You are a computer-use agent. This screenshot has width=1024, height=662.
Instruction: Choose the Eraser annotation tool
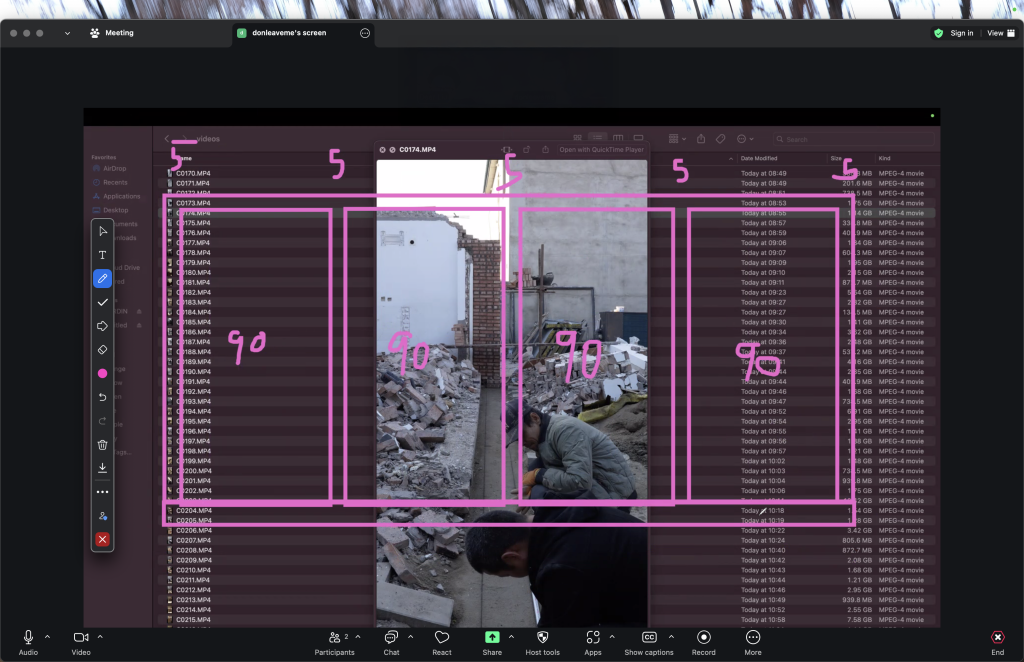(x=102, y=350)
